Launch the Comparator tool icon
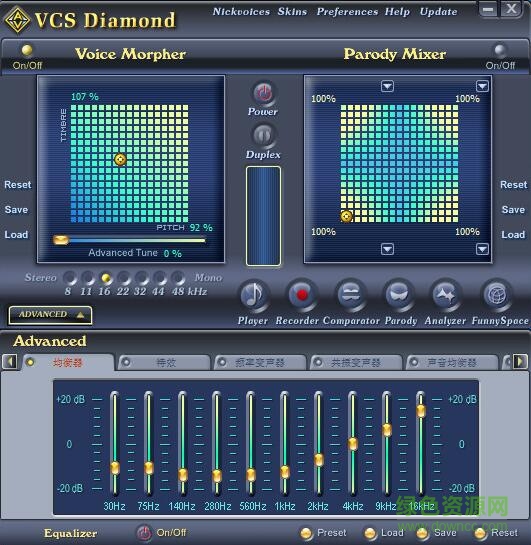This screenshot has width=531, height=545. point(350,295)
